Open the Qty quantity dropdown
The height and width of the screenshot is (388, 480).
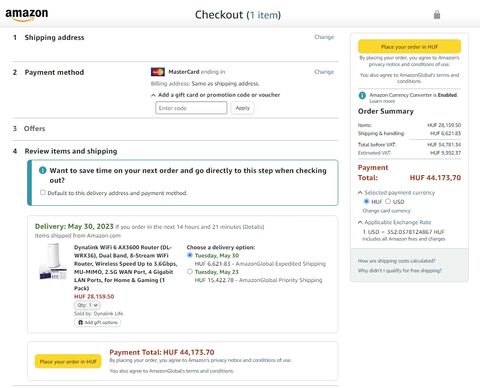(87, 305)
